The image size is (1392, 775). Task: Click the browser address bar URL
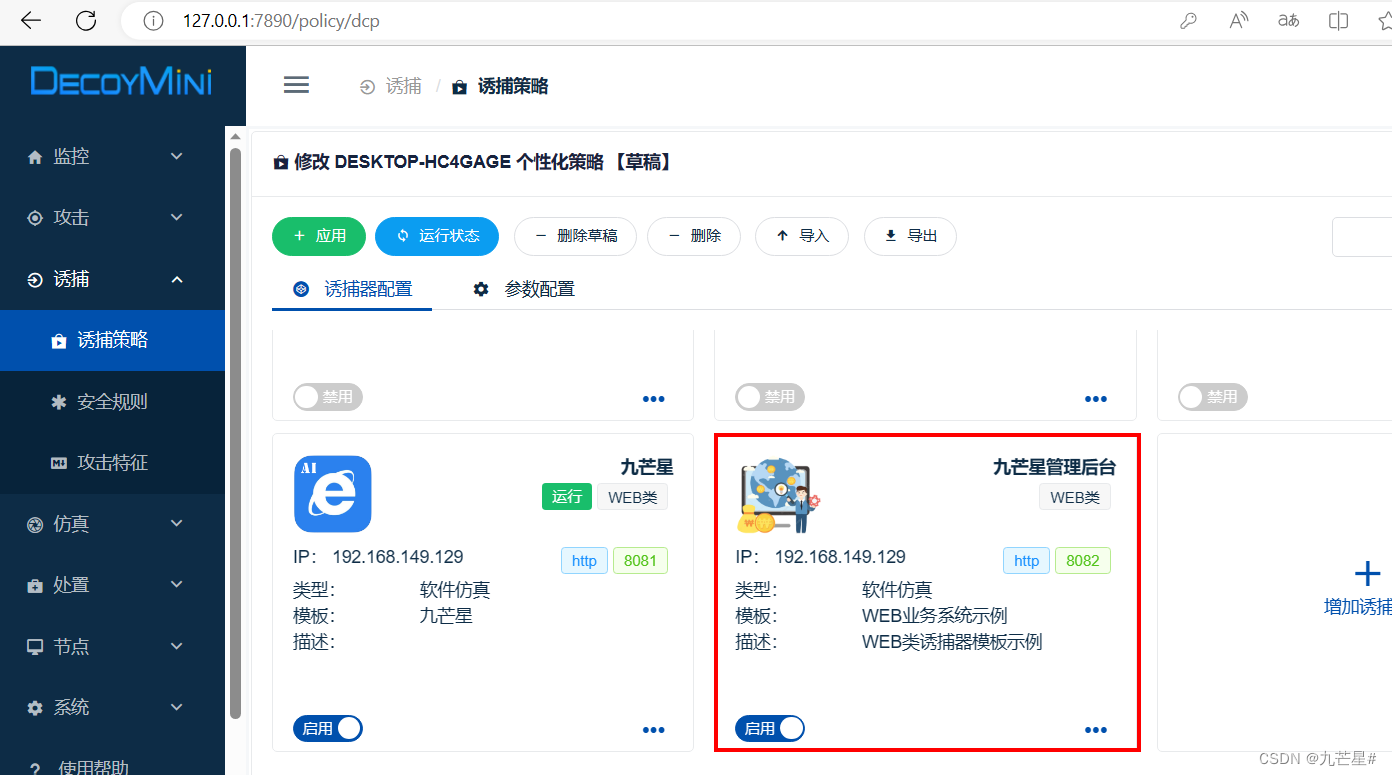pyautogui.click(x=281, y=21)
